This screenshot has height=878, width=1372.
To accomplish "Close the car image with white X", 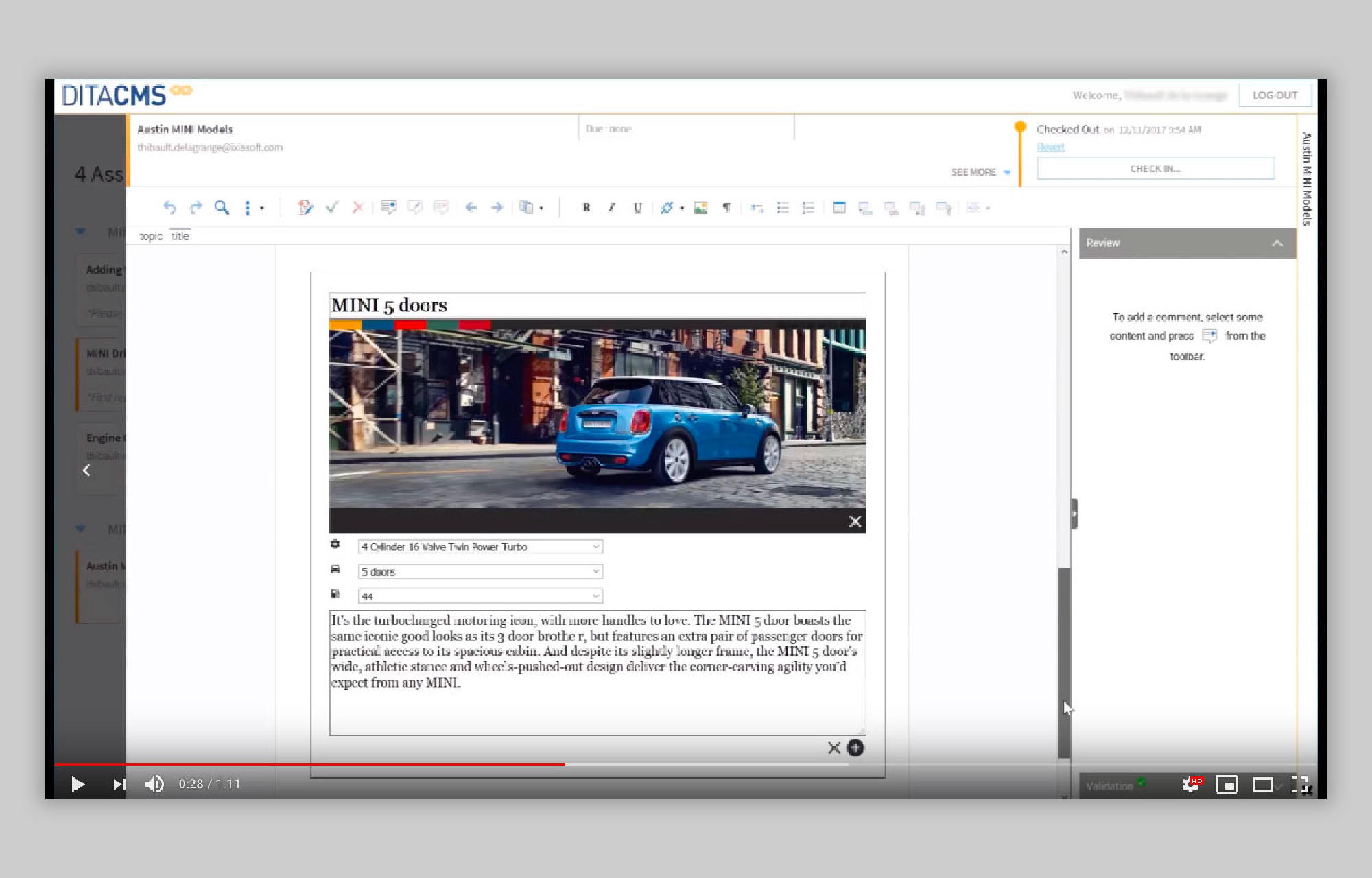I will point(855,522).
